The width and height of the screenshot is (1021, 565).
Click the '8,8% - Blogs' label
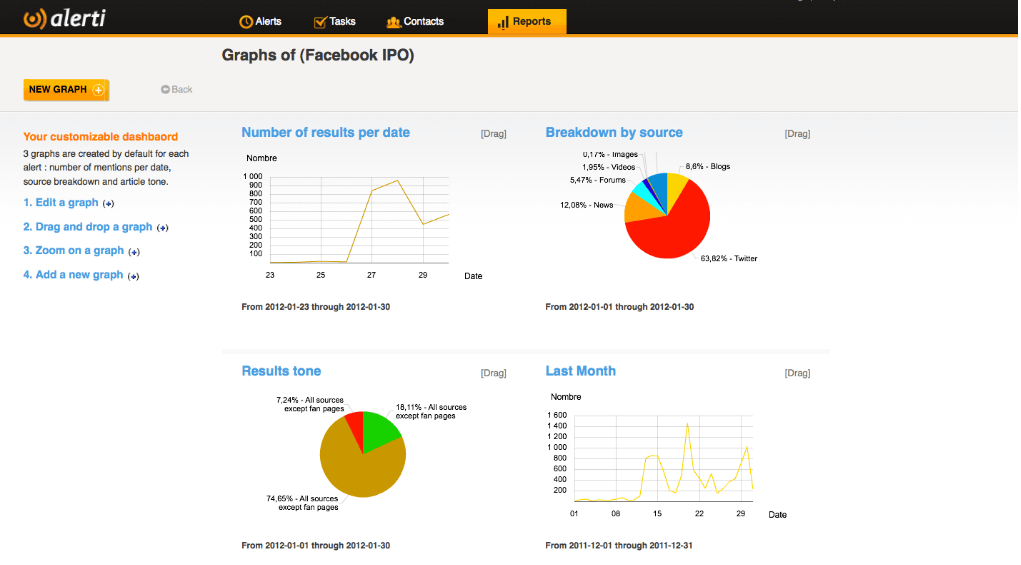point(708,167)
